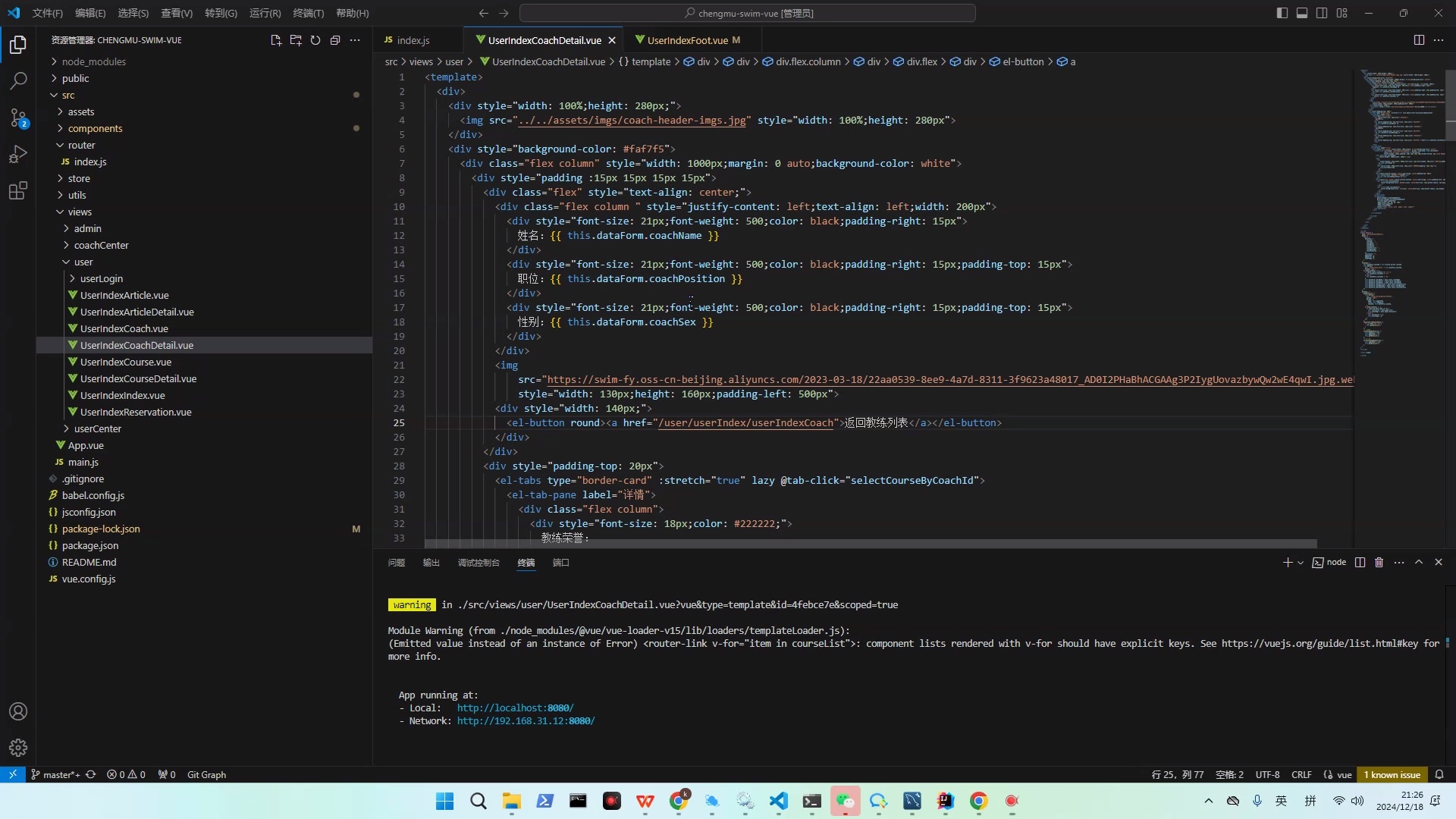Open the 终端(T) menu
The width and height of the screenshot is (1456, 819).
pyautogui.click(x=308, y=13)
